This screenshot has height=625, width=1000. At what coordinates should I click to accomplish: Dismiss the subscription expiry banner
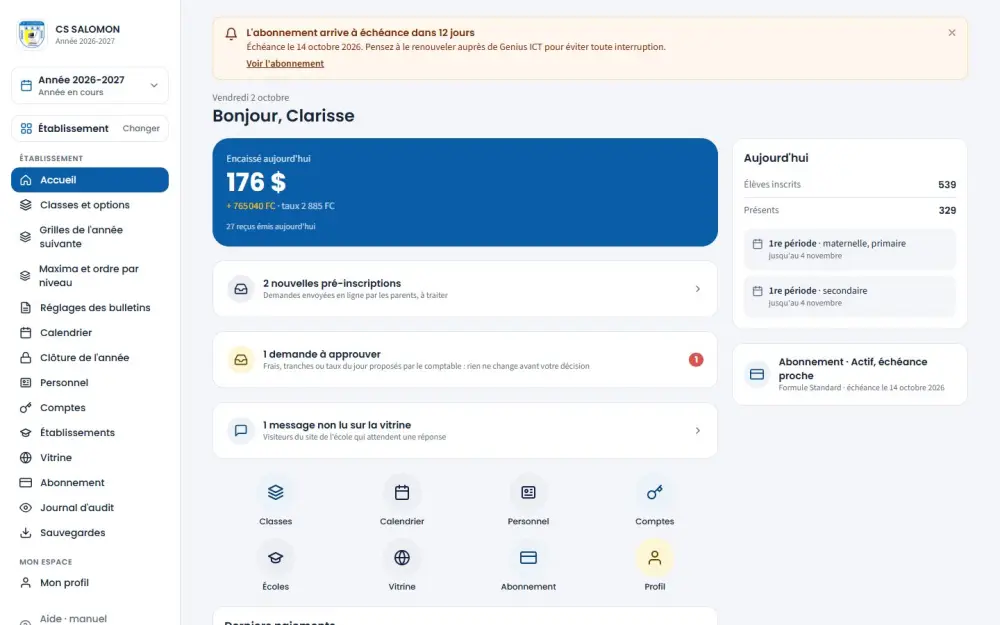point(952,33)
